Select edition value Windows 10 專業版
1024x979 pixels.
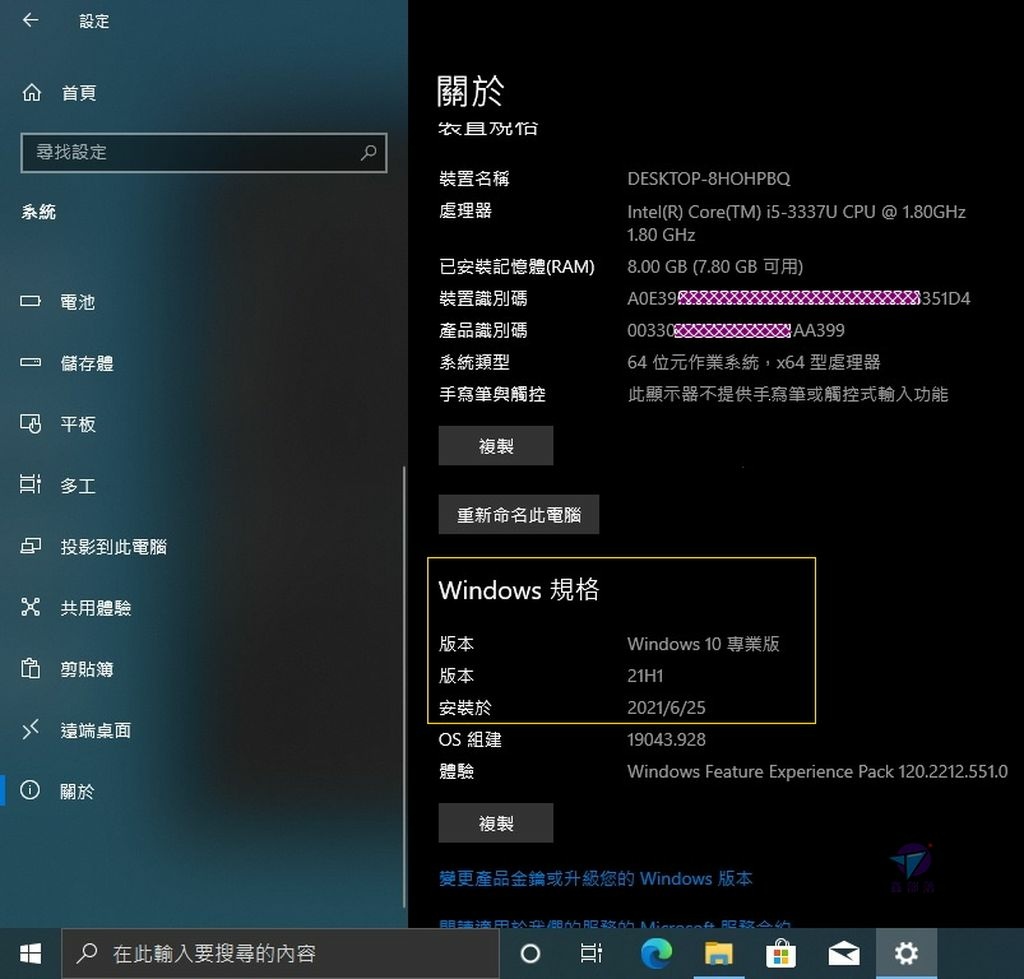tap(703, 644)
